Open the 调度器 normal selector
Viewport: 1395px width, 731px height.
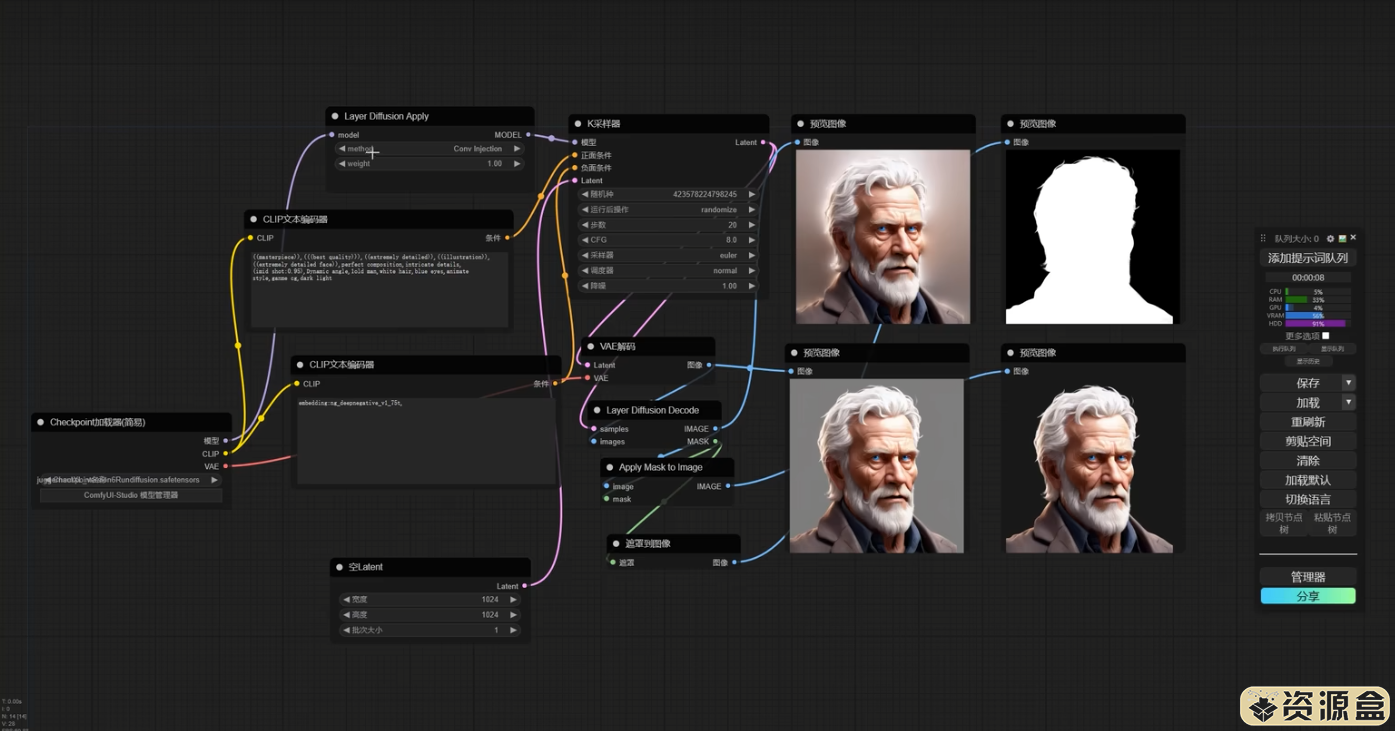point(668,270)
